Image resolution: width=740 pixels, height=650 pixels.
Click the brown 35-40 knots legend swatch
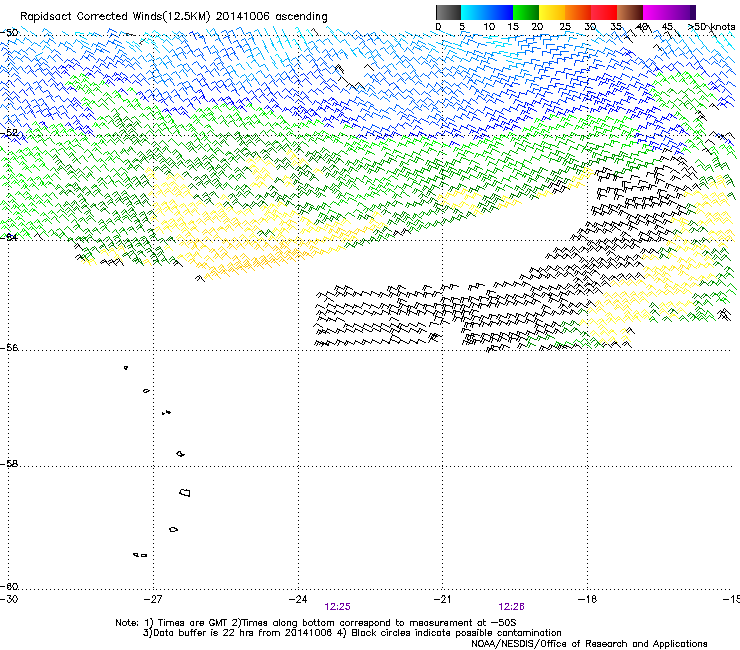click(x=630, y=12)
